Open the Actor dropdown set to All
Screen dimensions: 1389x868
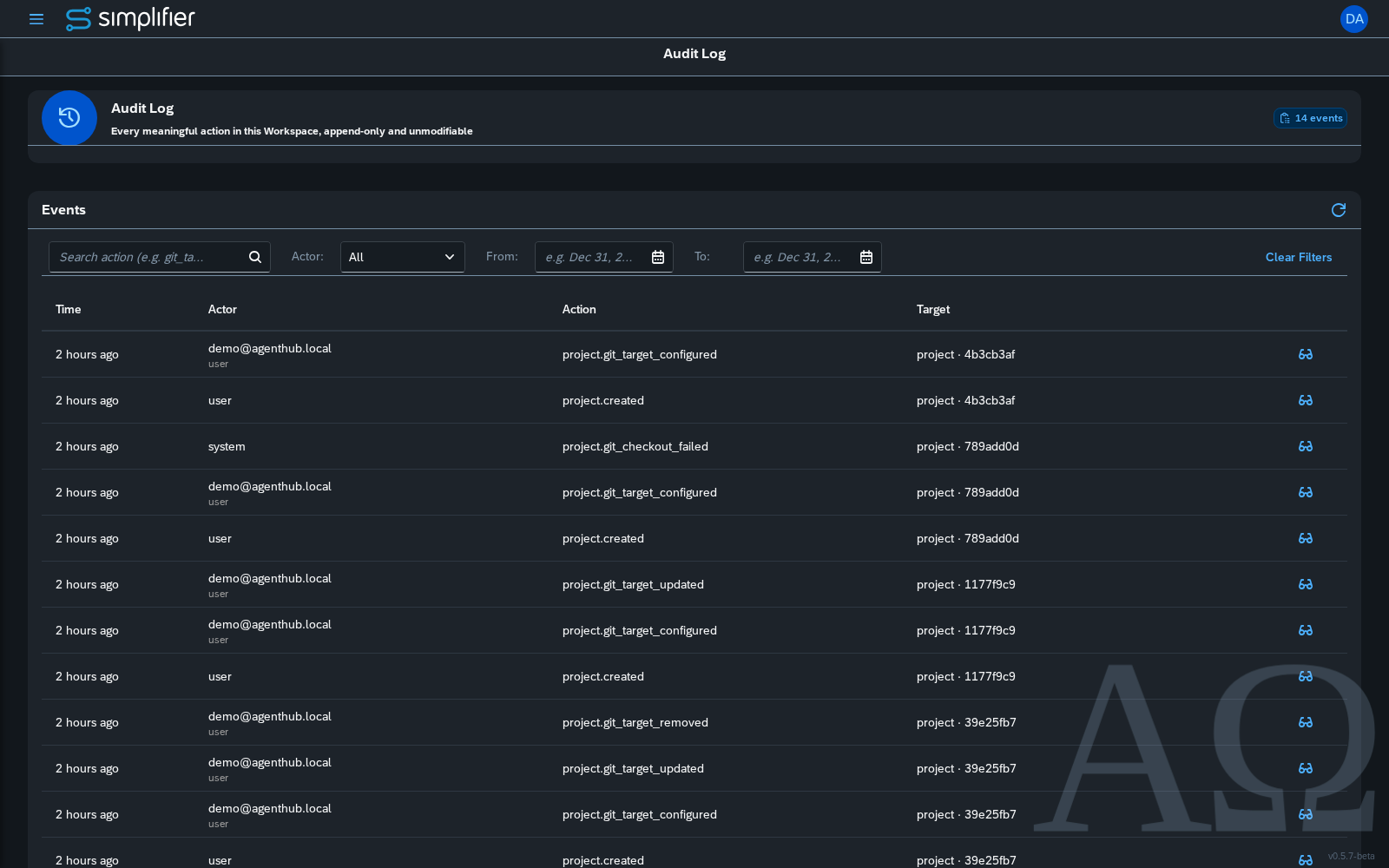pyautogui.click(x=403, y=257)
